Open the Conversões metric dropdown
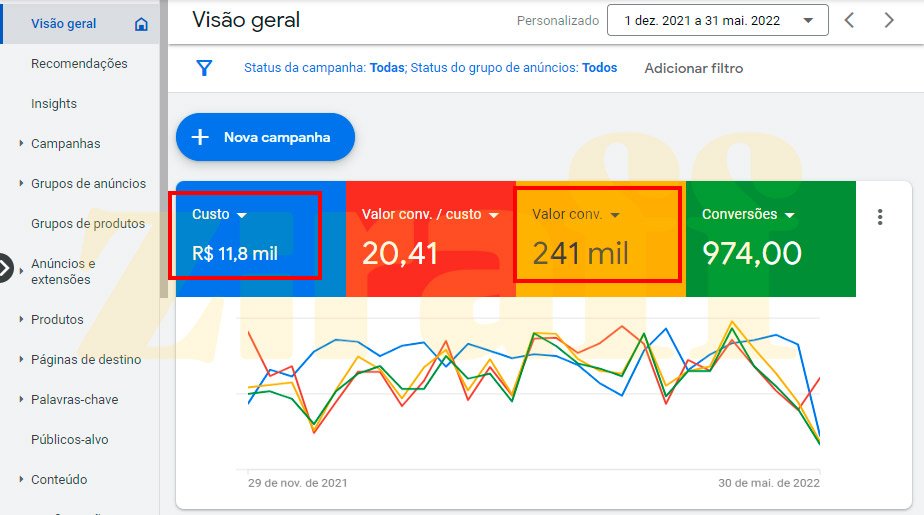924x515 pixels. click(x=790, y=215)
